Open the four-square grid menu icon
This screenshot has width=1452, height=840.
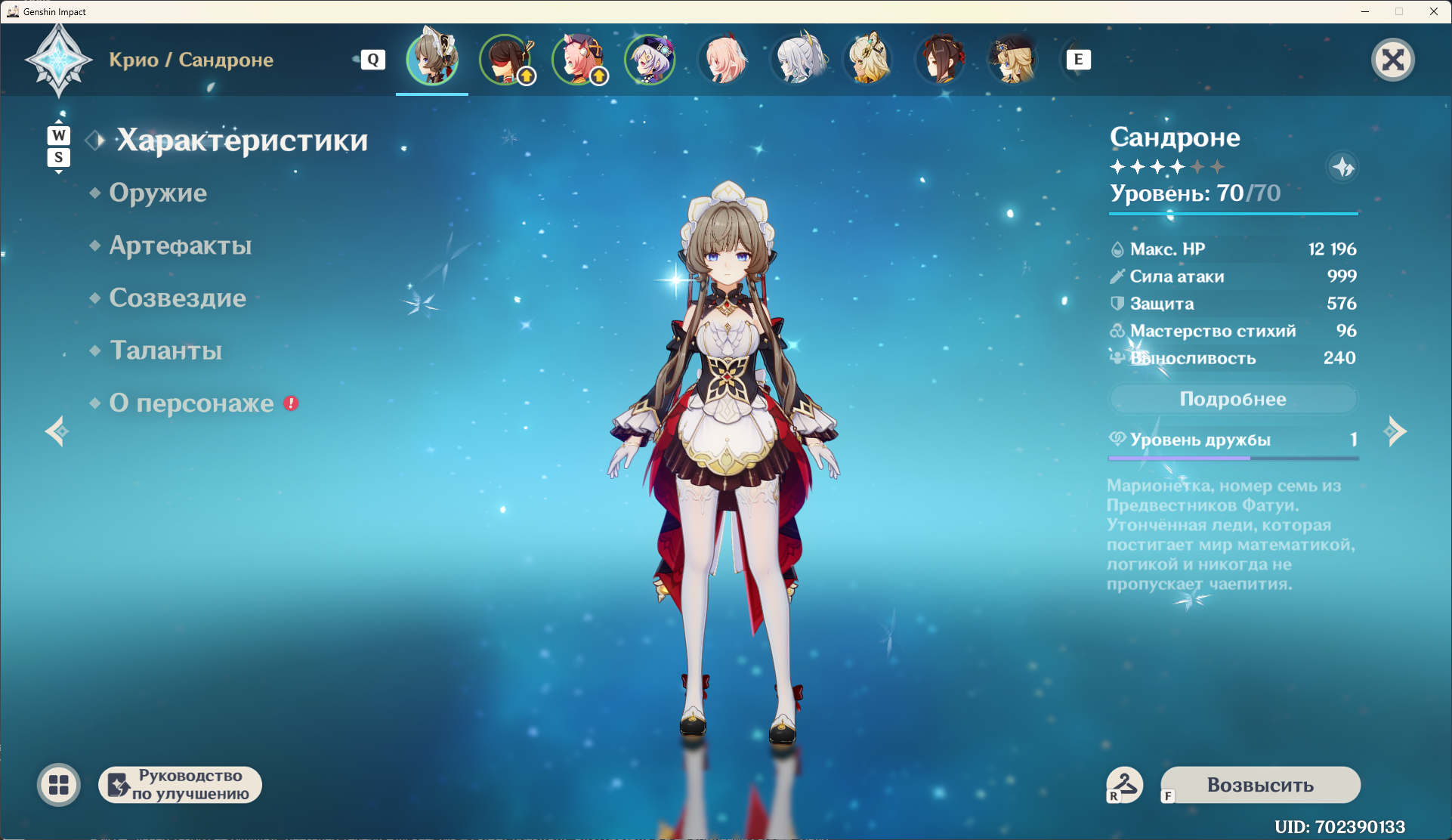tap(59, 785)
